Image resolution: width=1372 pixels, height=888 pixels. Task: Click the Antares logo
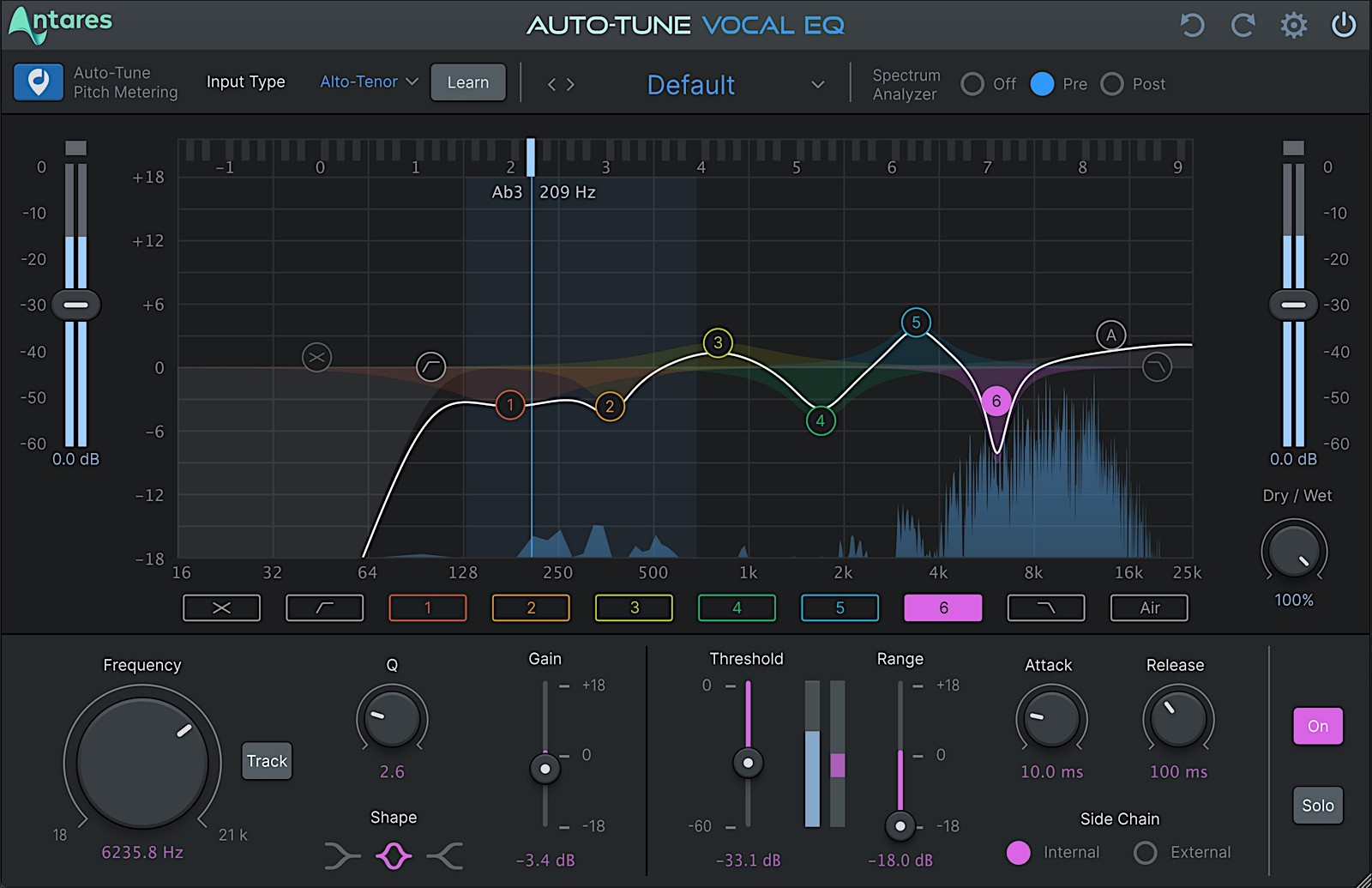60,25
